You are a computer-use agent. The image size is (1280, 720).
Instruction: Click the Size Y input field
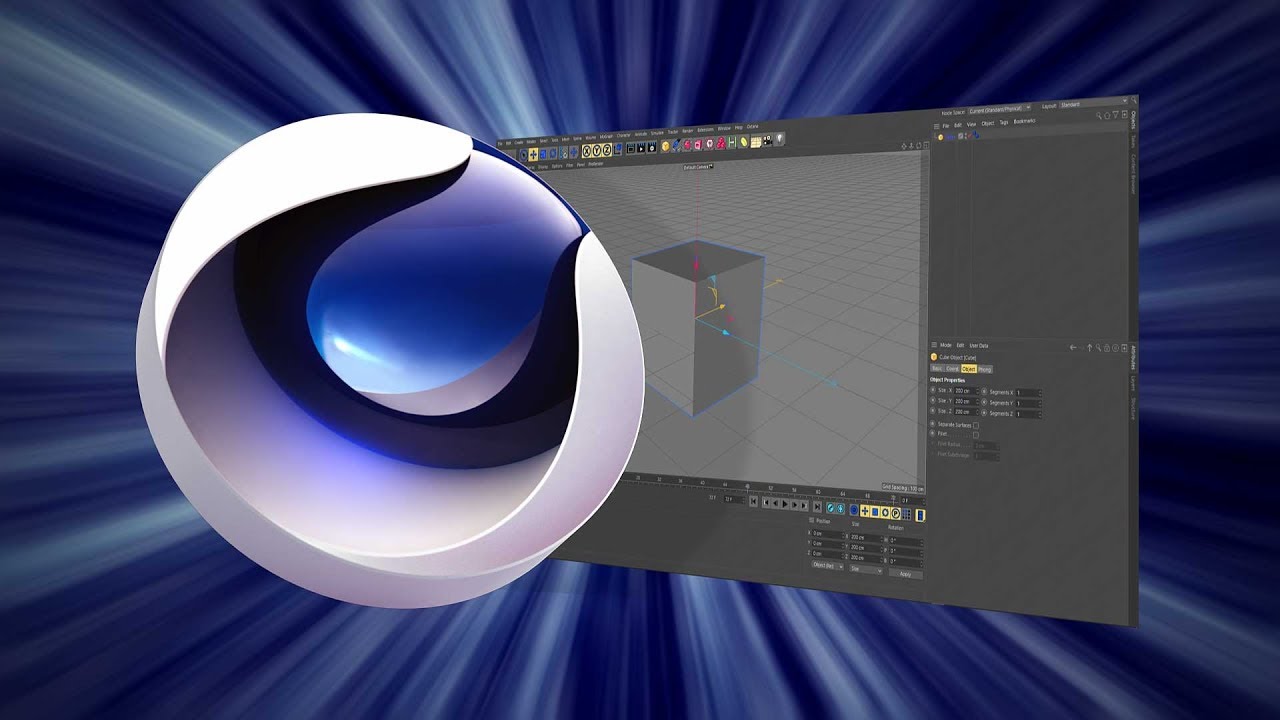point(966,401)
